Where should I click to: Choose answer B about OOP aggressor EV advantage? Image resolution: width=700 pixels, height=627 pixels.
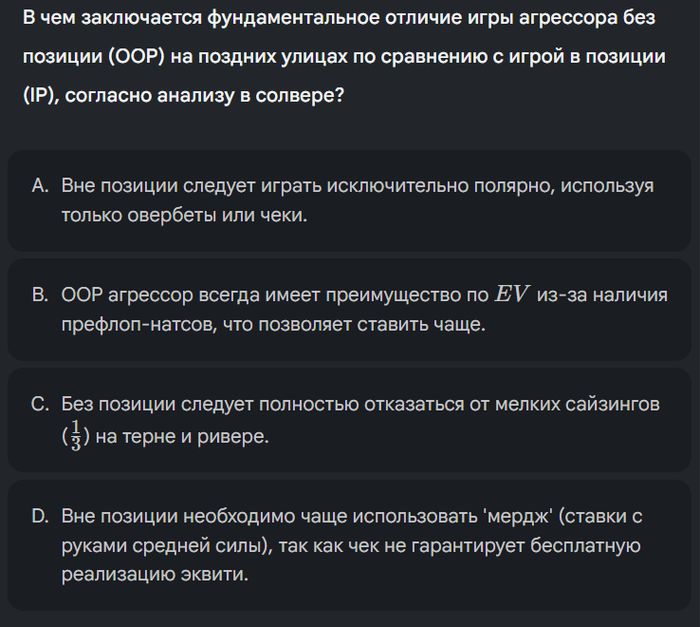(350, 309)
